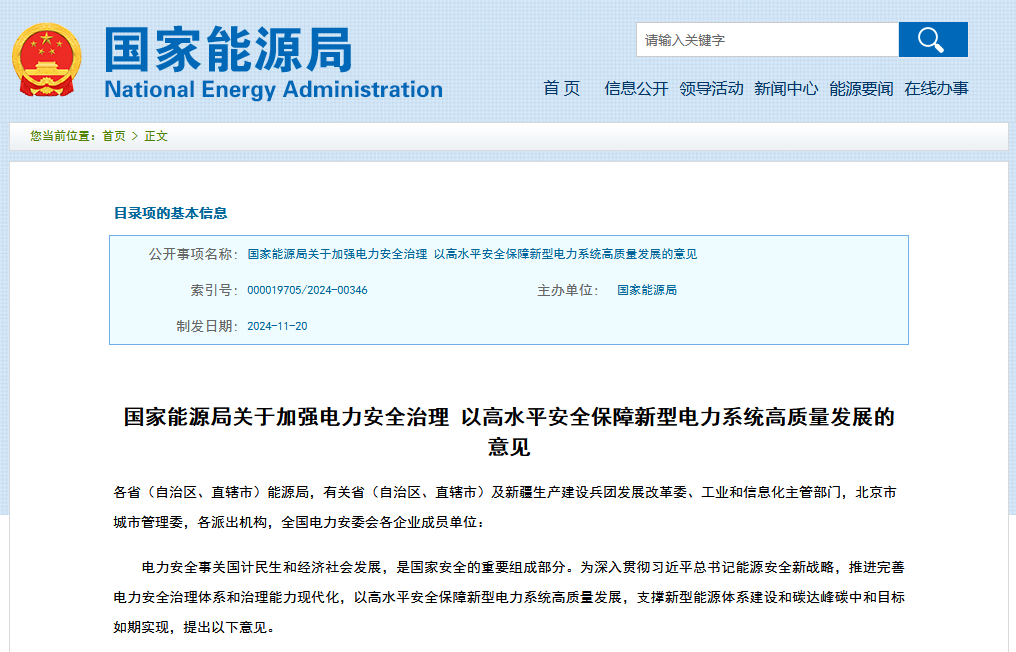Focus the keyword search input box

(x=766, y=40)
